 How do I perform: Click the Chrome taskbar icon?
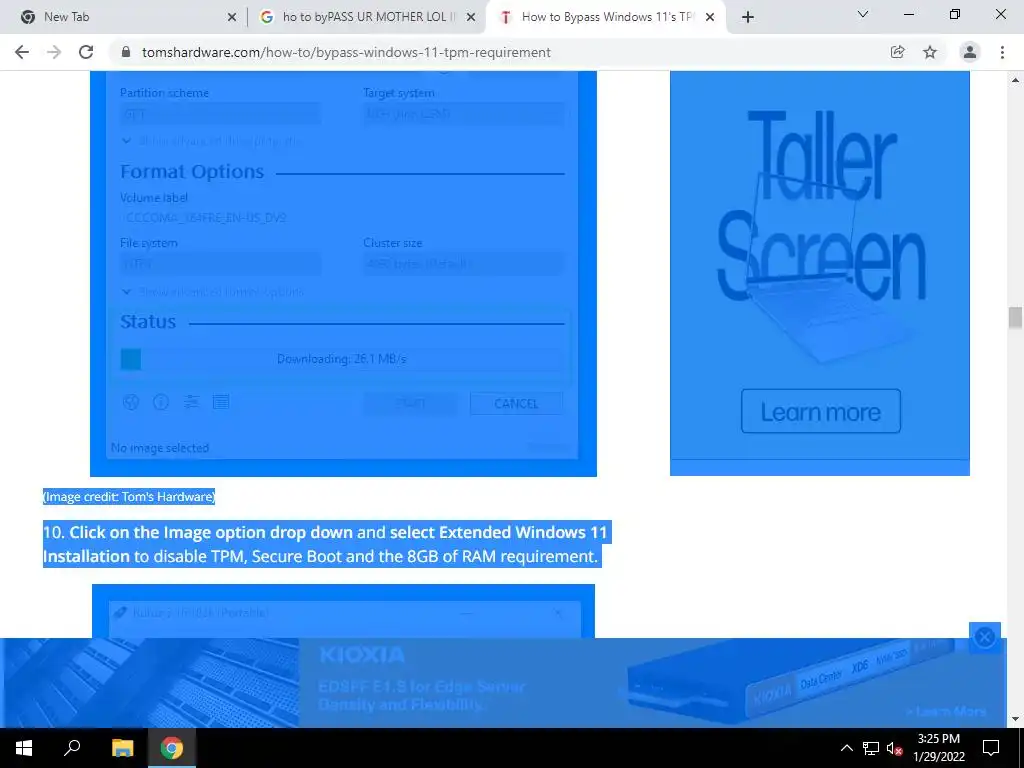(x=172, y=748)
